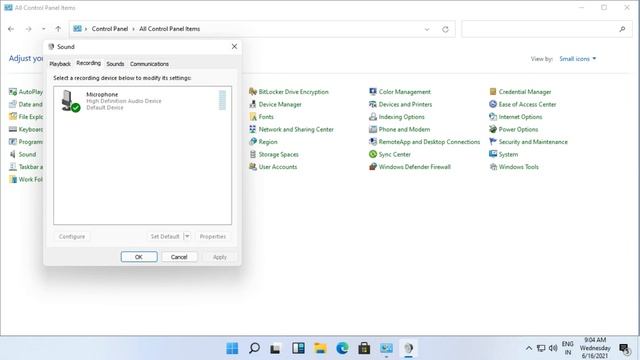The height and width of the screenshot is (360, 640).
Task: Open Sync Center icon
Action: pos(373,154)
